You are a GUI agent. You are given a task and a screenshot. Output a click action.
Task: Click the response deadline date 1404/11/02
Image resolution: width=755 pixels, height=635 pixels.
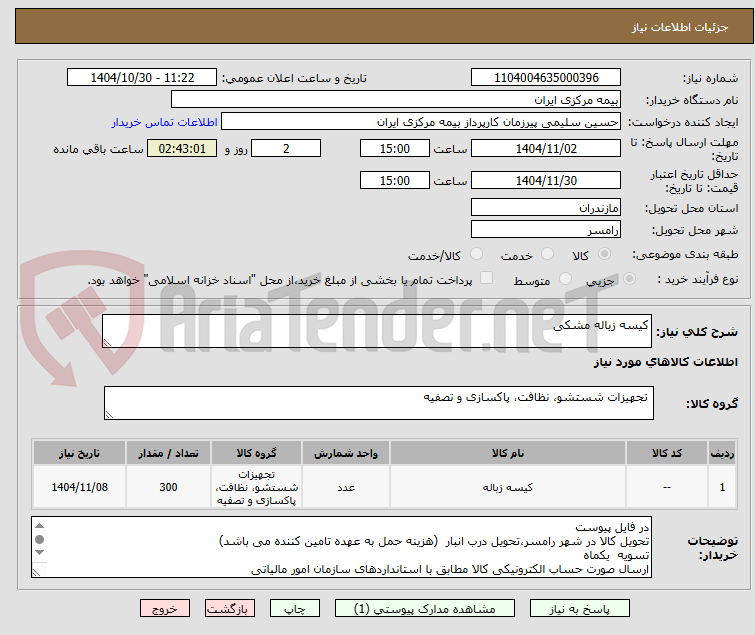click(546, 148)
